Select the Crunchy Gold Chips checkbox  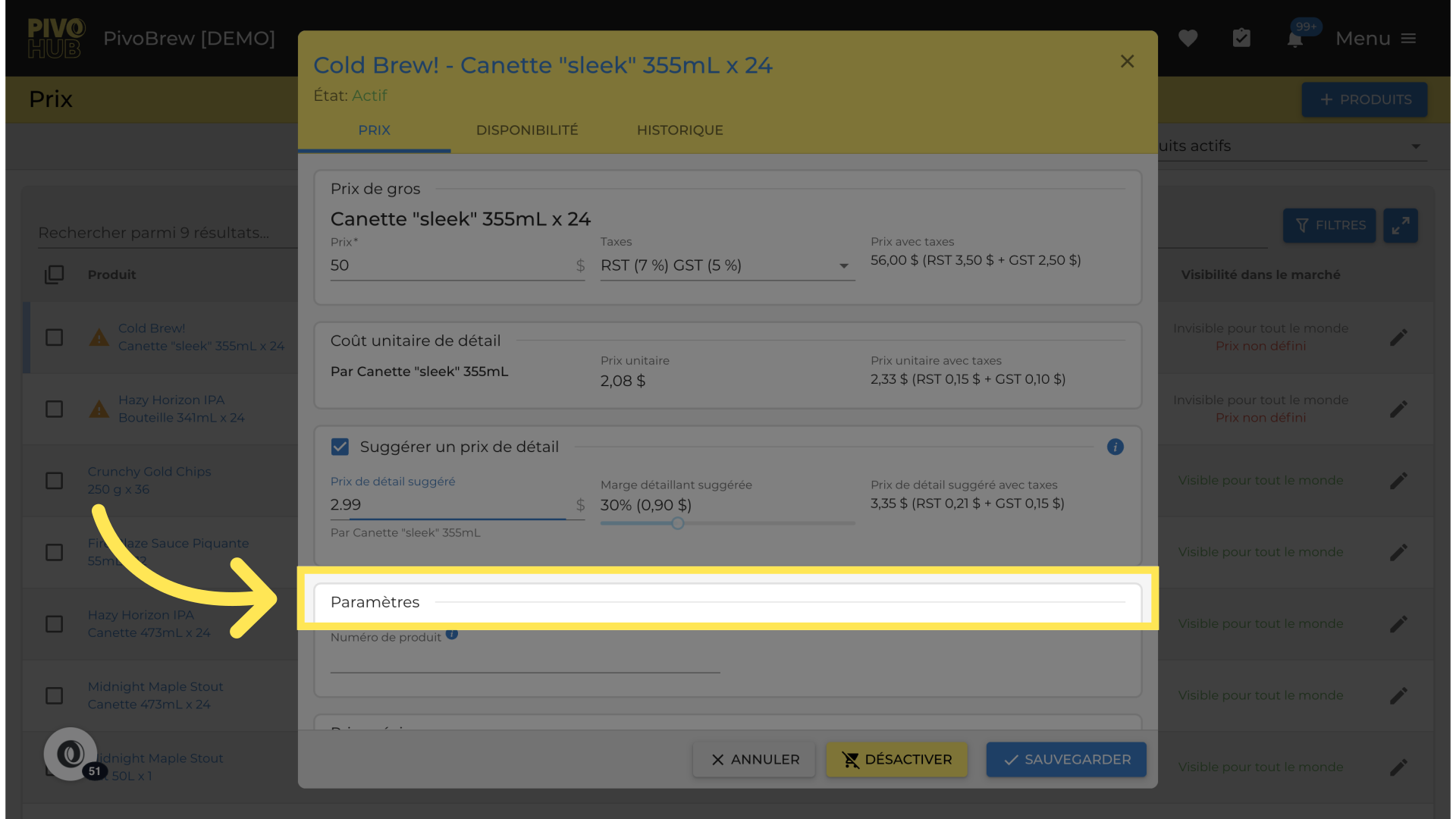tap(54, 481)
